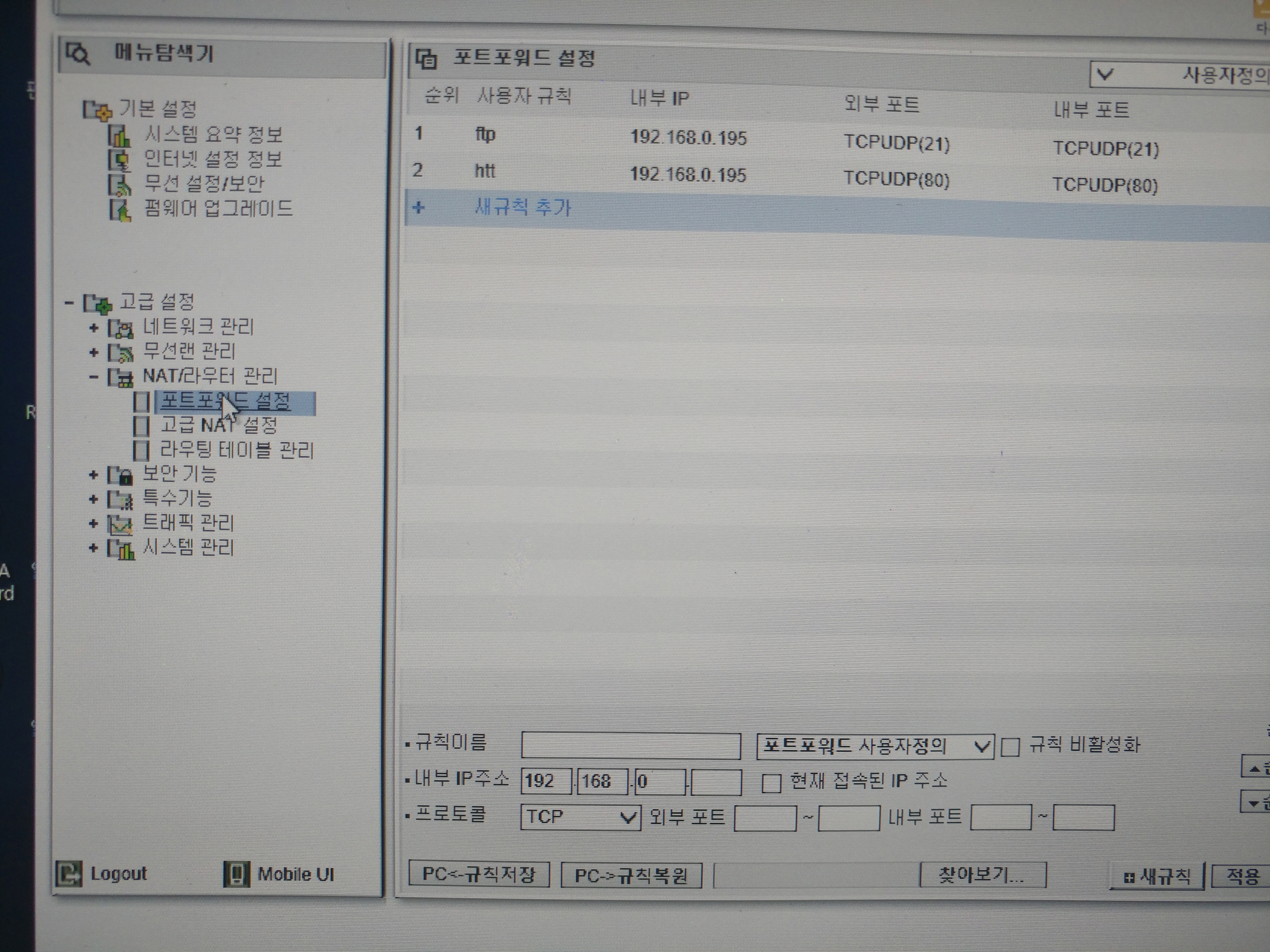Viewport: 1270px width, 952px height.
Task: Click the move-rule-down arrow button
Action: (x=1256, y=803)
